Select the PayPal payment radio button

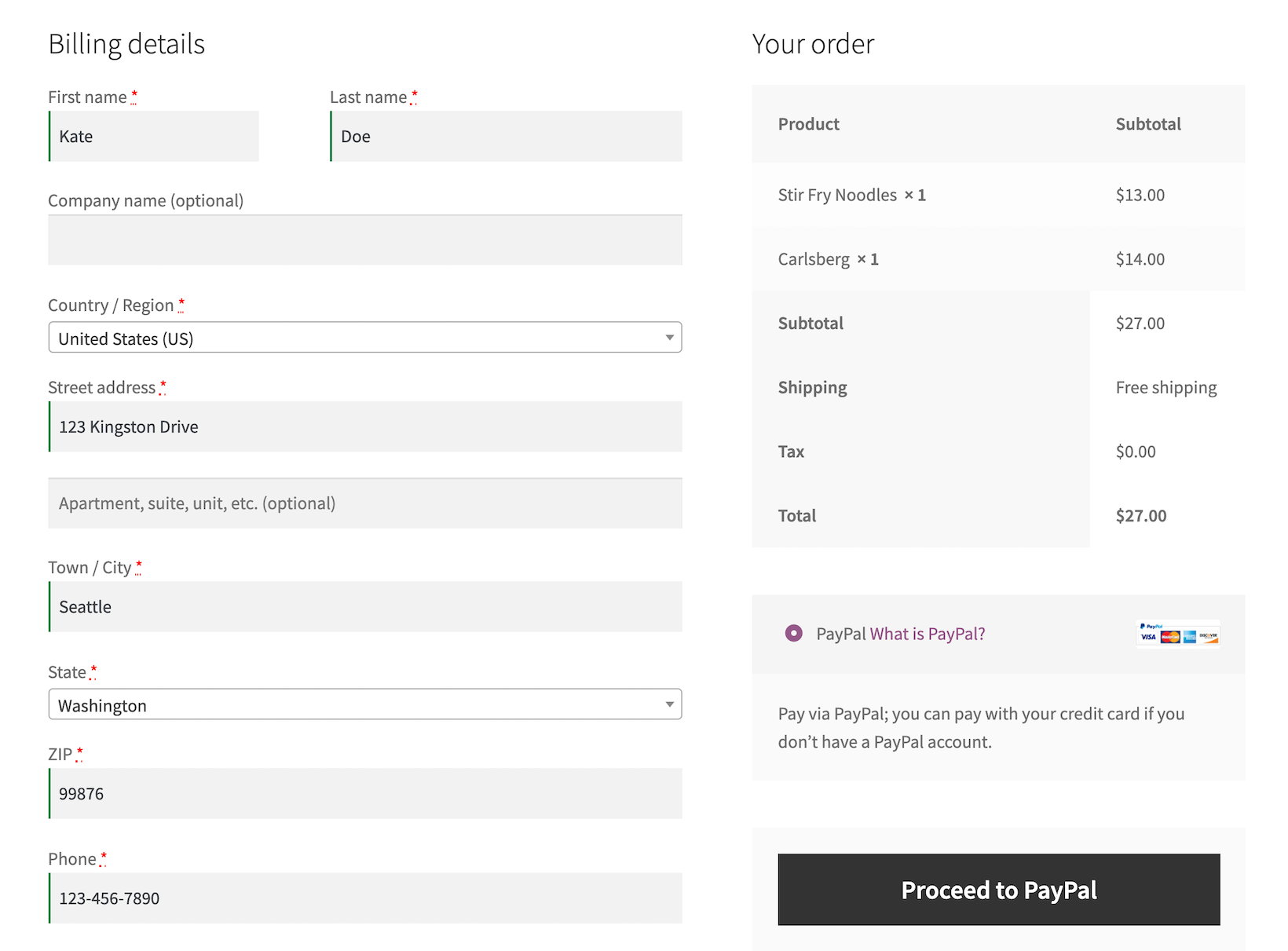point(794,633)
